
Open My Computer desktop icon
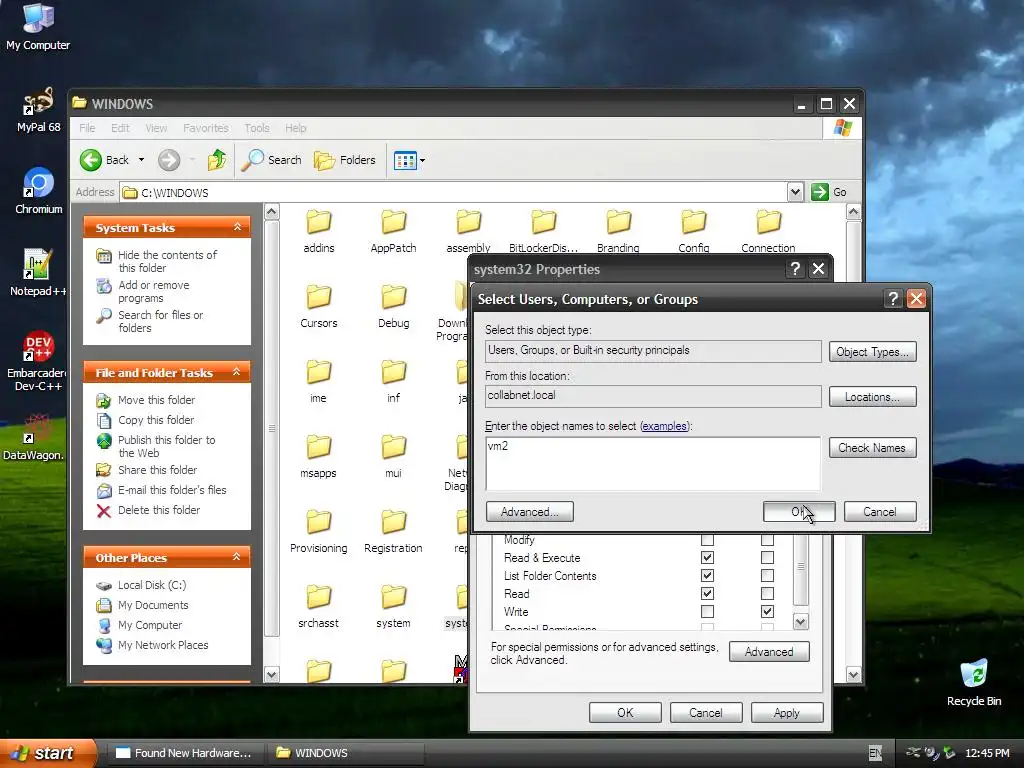tap(38, 26)
